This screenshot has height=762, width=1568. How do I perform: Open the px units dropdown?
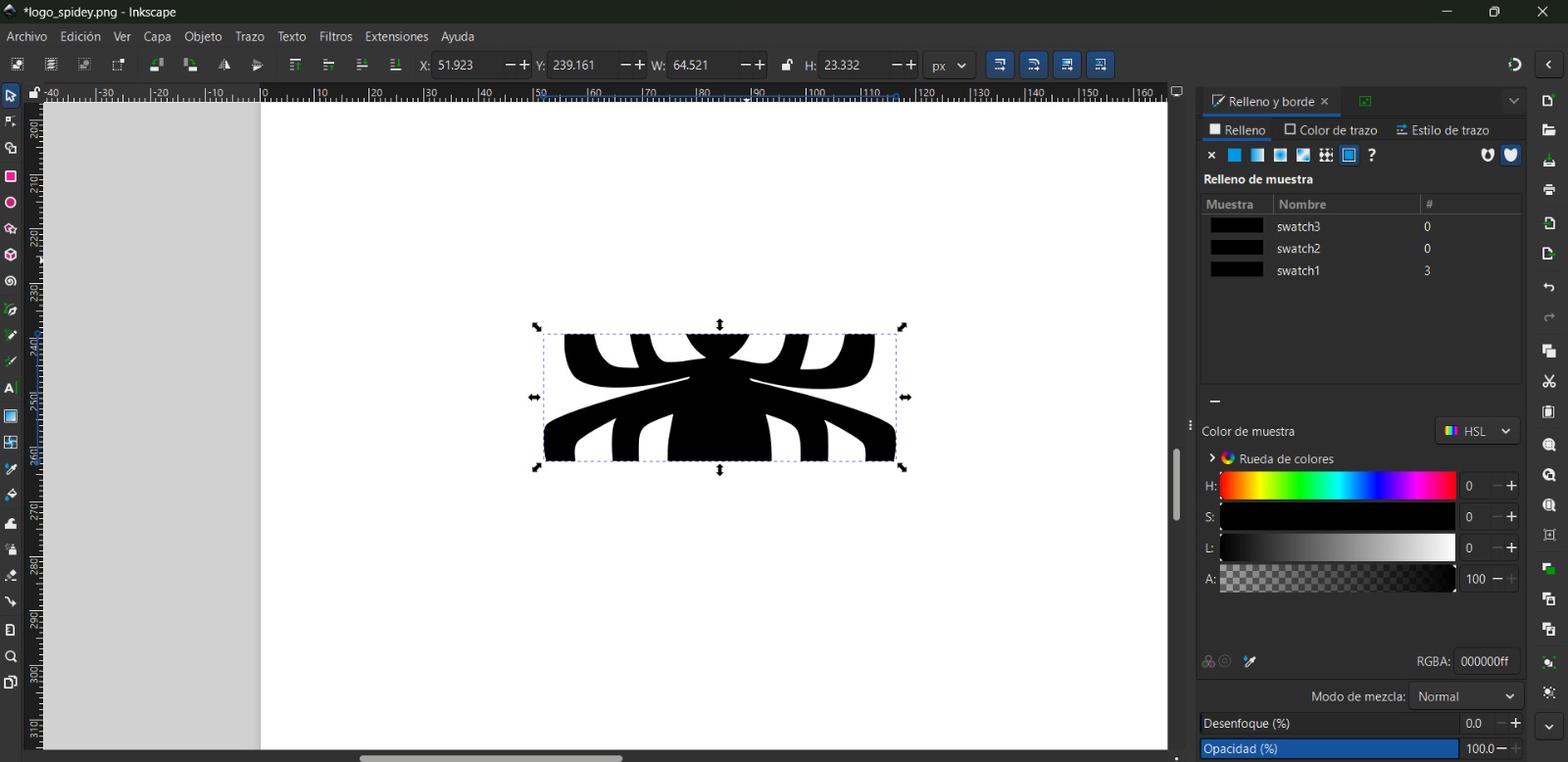(950, 66)
